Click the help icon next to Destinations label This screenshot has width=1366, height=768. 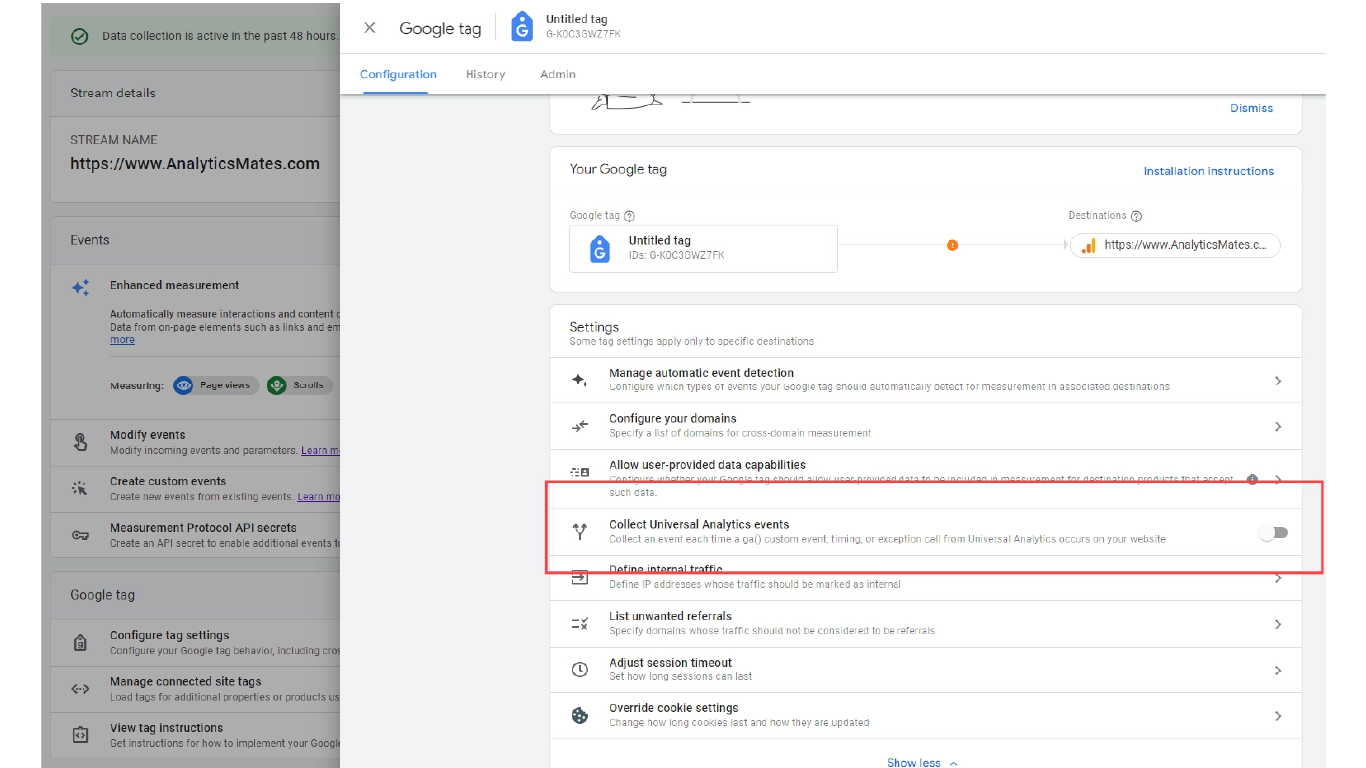[1136, 215]
